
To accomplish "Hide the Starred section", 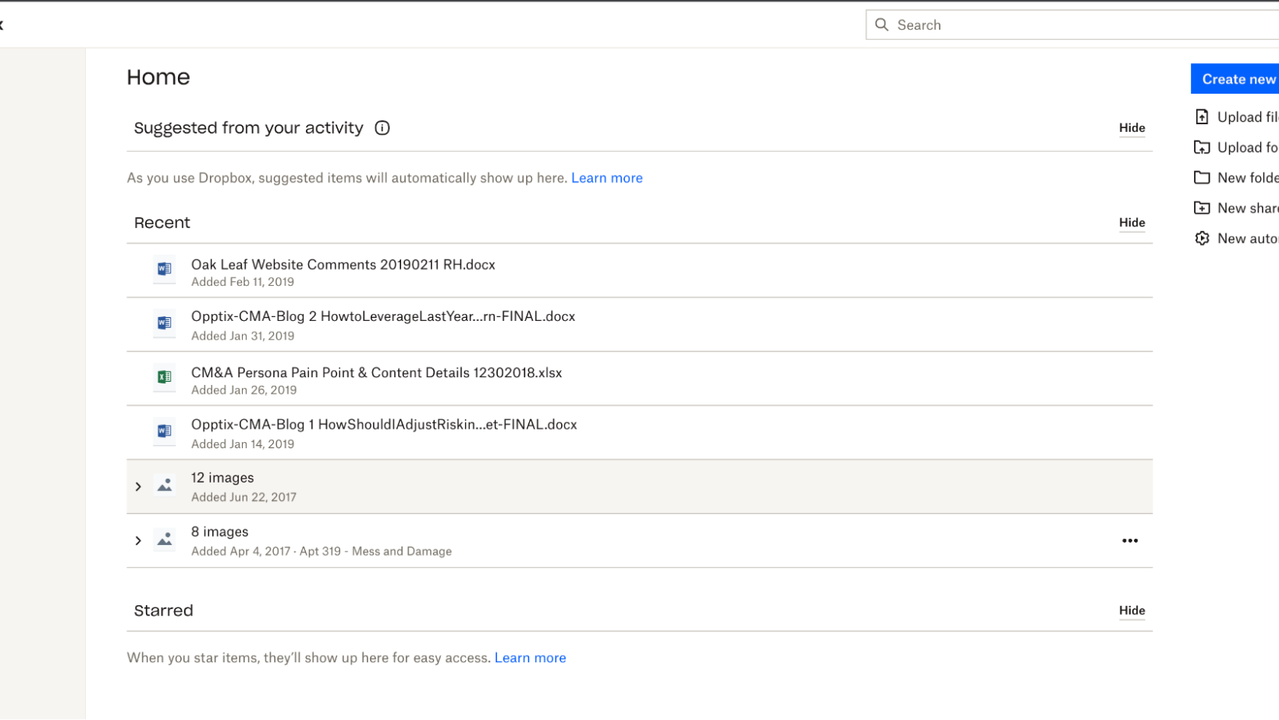I will pyautogui.click(x=1131, y=611).
